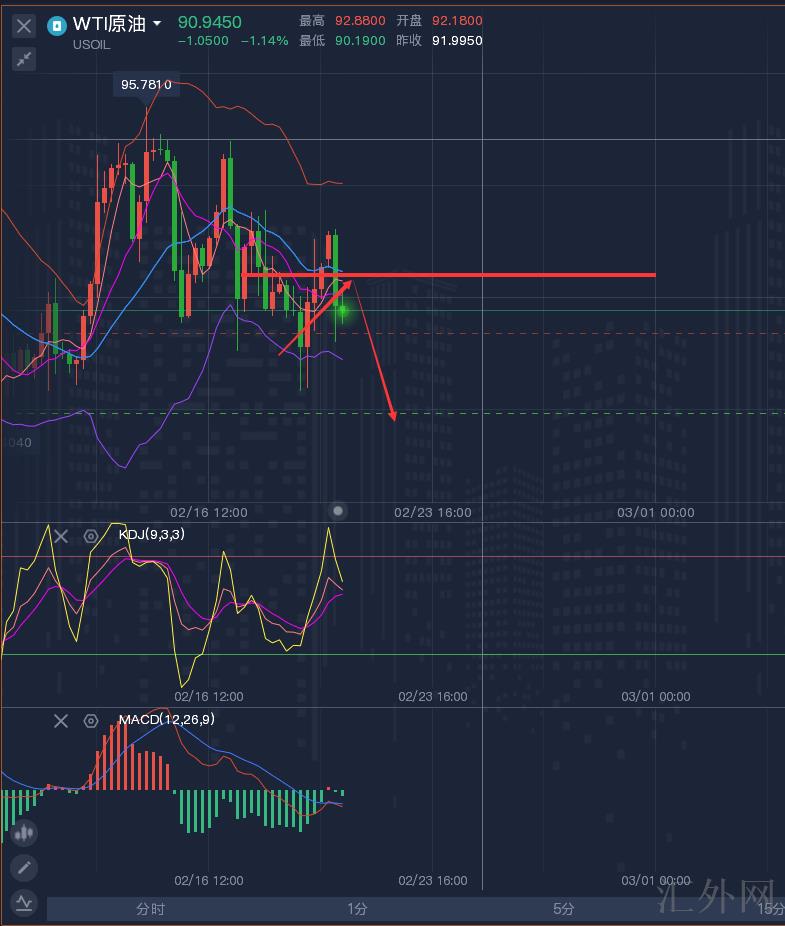Select the red horizontal resistance line
The width and height of the screenshot is (785, 926).
tap(500, 274)
